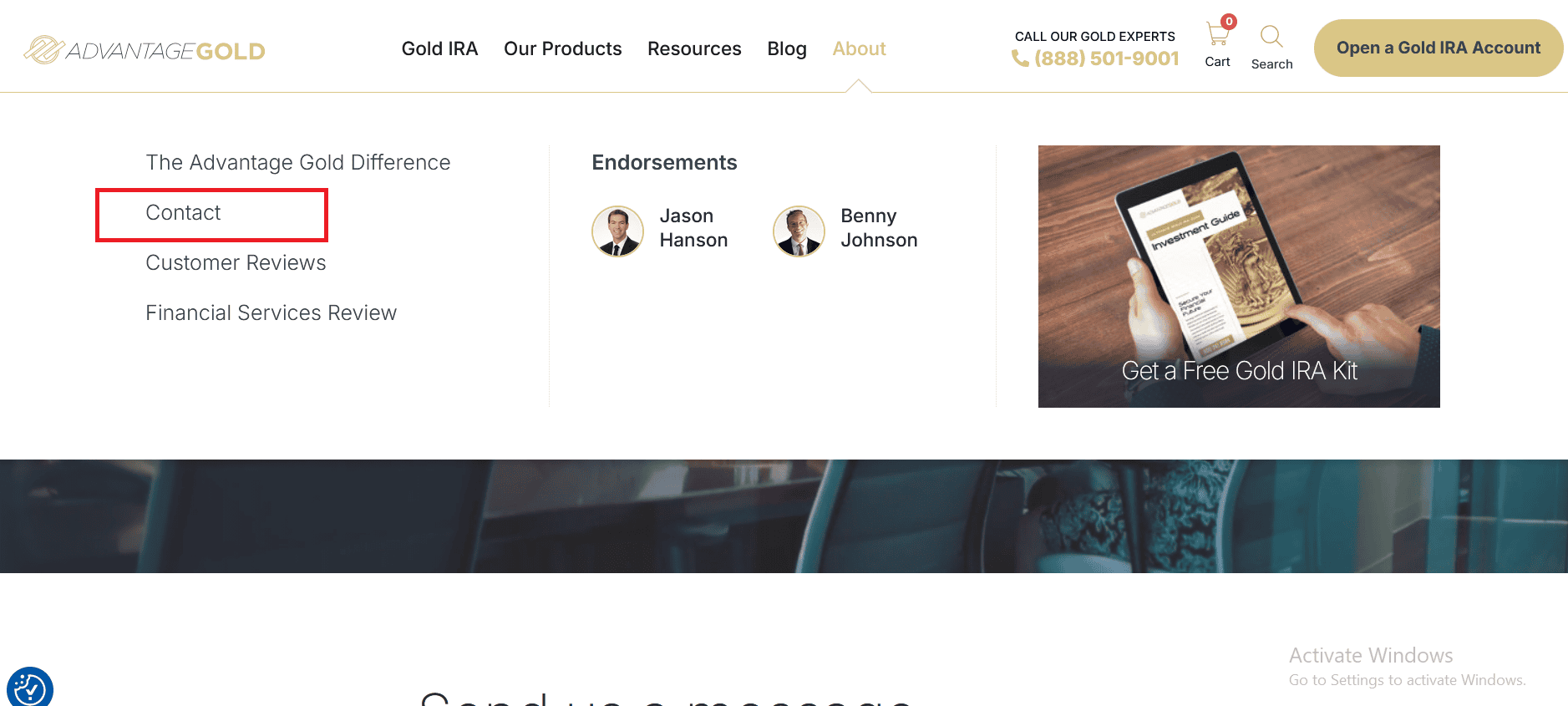Screen dimensions: 1568x706
Task: Select the About menu item
Action: pos(859,48)
